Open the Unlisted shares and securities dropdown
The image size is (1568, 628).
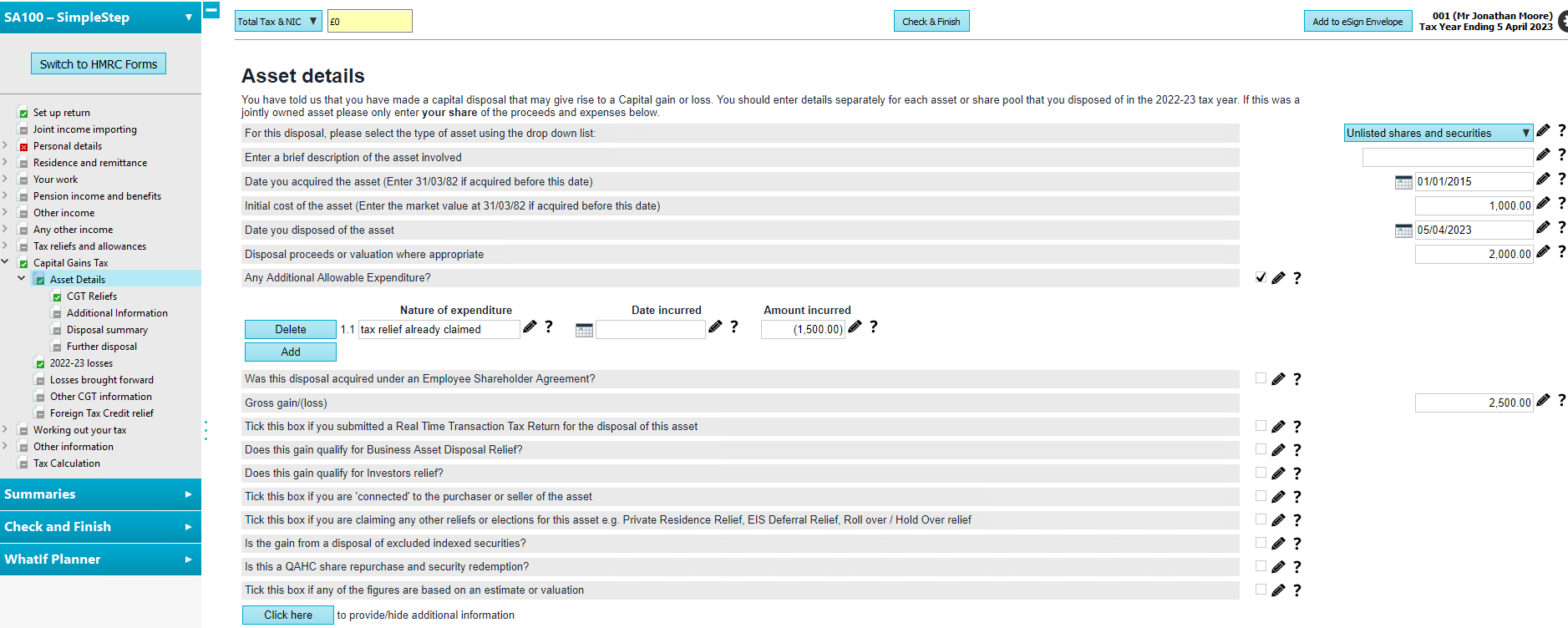point(1438,132)
